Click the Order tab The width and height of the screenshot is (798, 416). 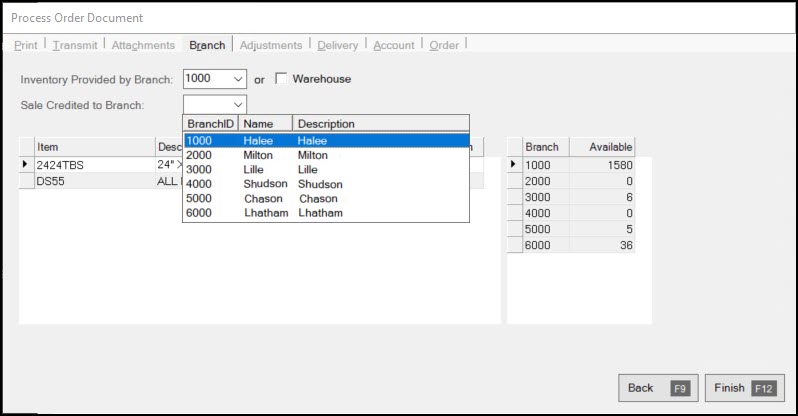pos(445,45)
